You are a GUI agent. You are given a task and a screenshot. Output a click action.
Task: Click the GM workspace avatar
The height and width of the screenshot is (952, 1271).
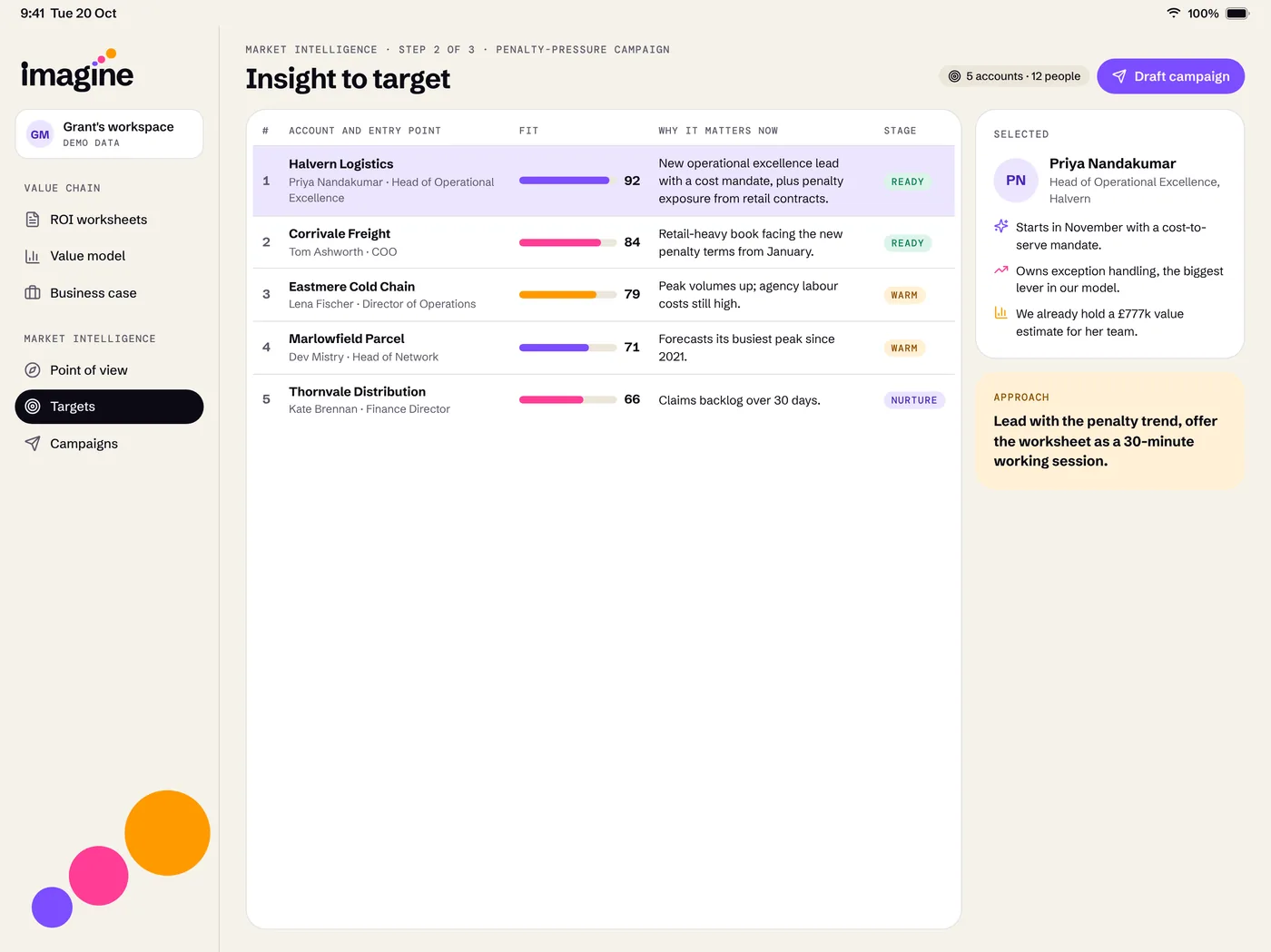tap(40, 134)
